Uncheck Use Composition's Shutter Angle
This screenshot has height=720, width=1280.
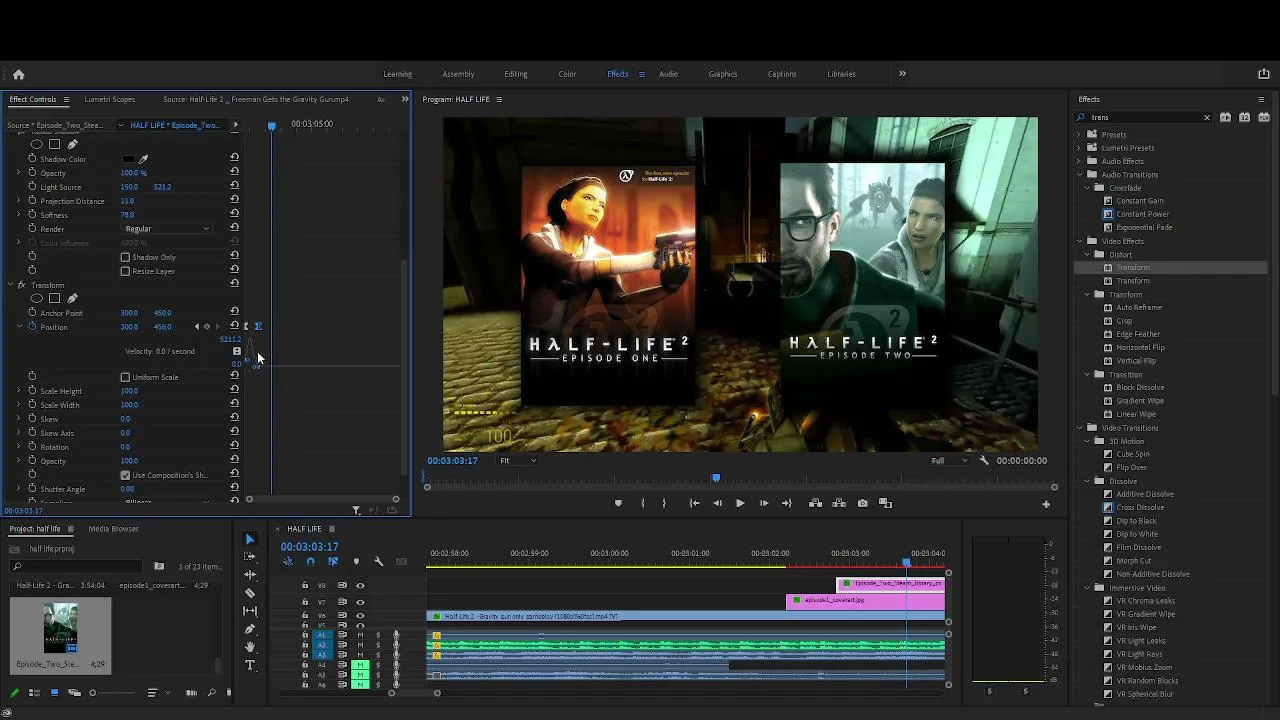tap(125, 475)
